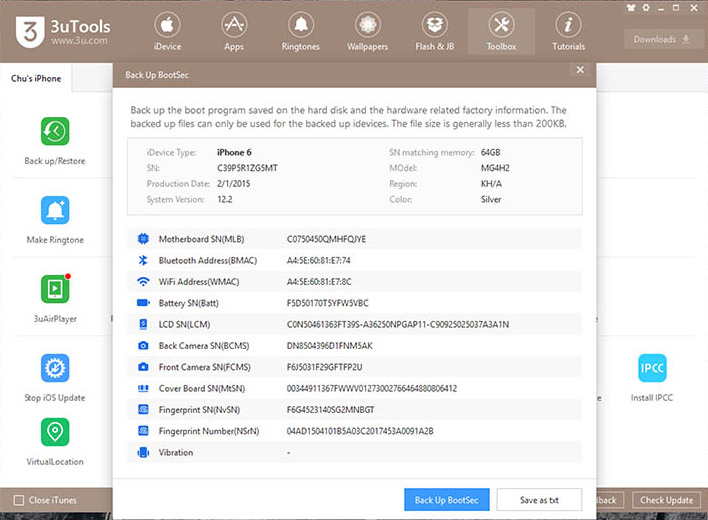Image resolution: width=708 pixels, height=520 pixels.
Task: Open the iDevice section
Action: pyautogui.click(x=167, y=32)
